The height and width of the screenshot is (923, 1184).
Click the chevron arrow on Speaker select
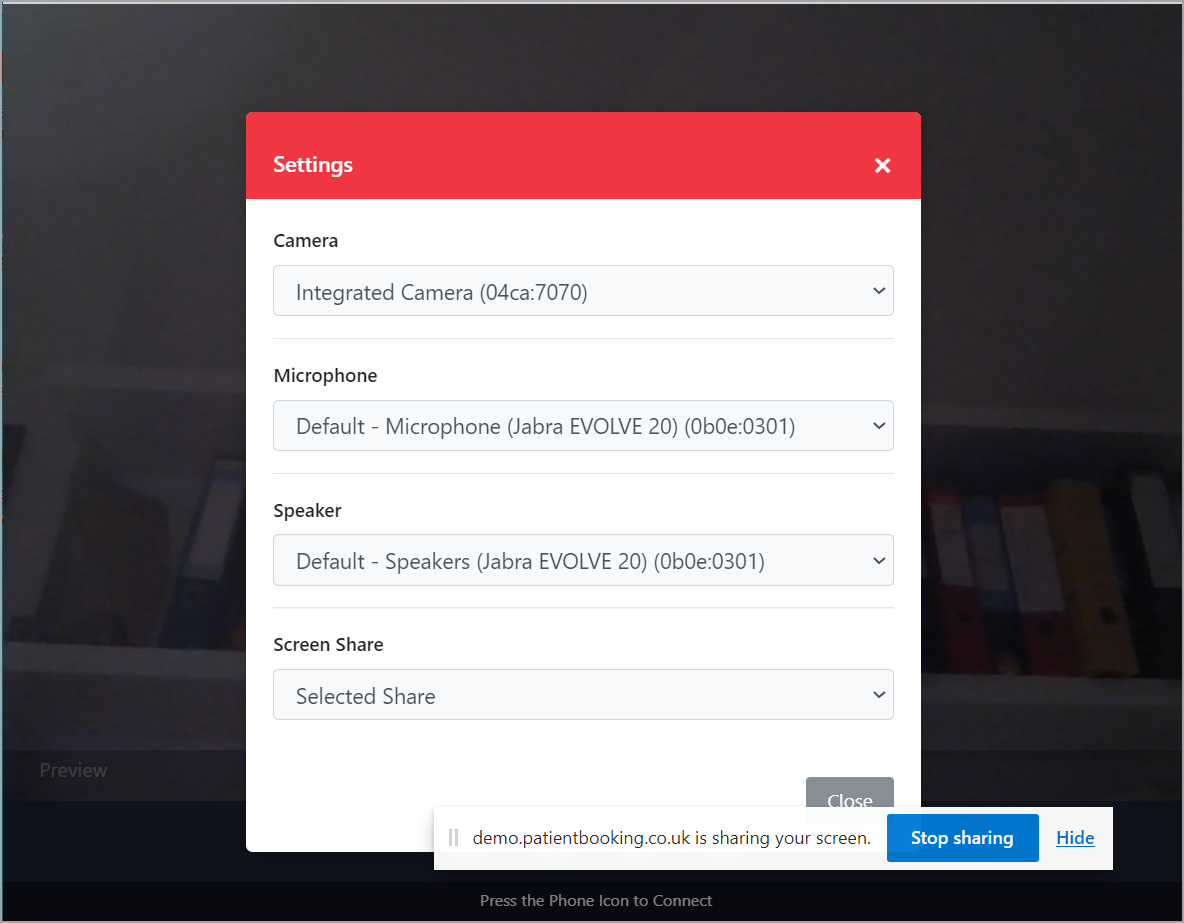(879, 561)
